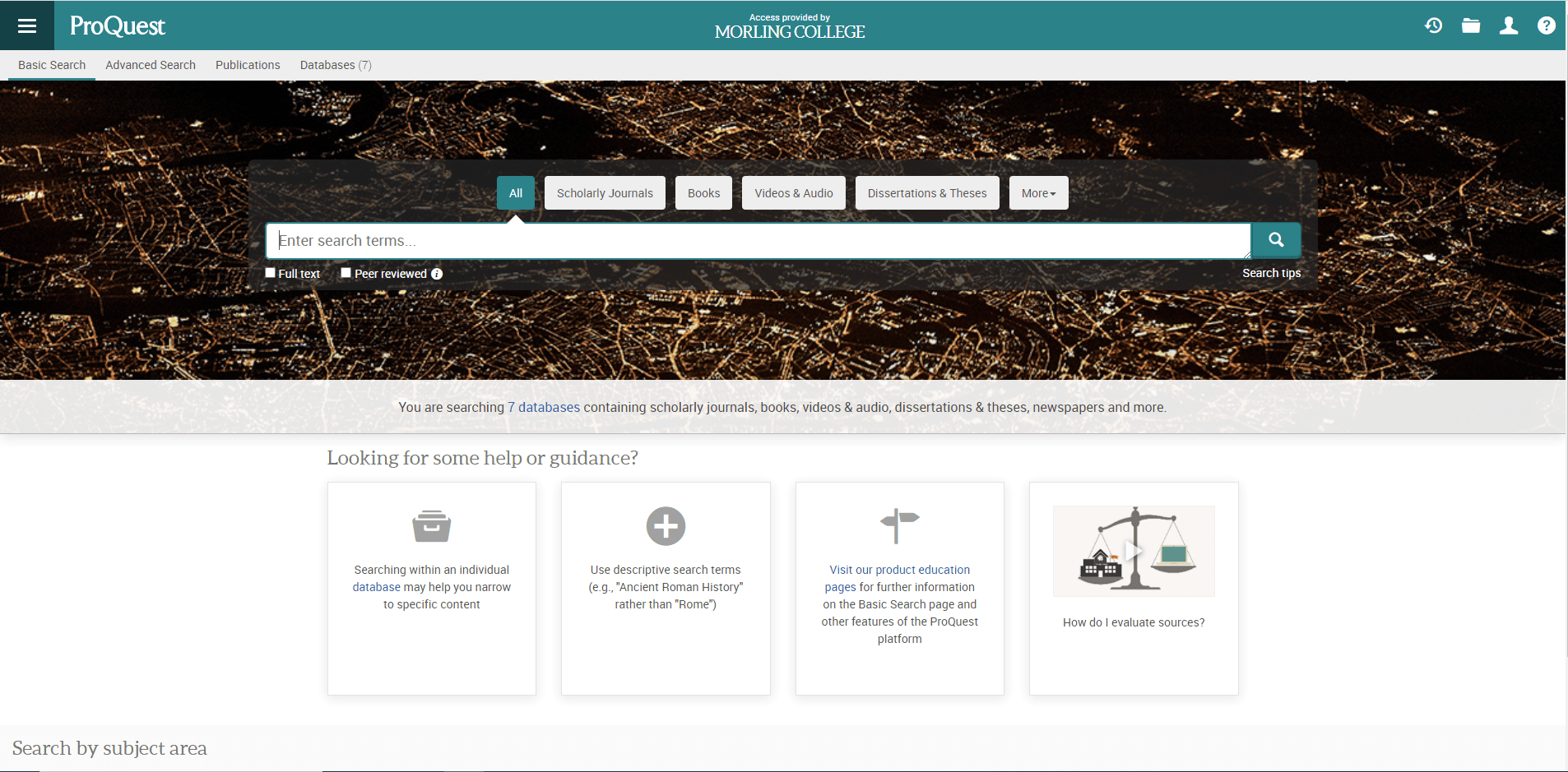Open the Databases (7) tab
The image size is (1568, 772).
(335, 65)
